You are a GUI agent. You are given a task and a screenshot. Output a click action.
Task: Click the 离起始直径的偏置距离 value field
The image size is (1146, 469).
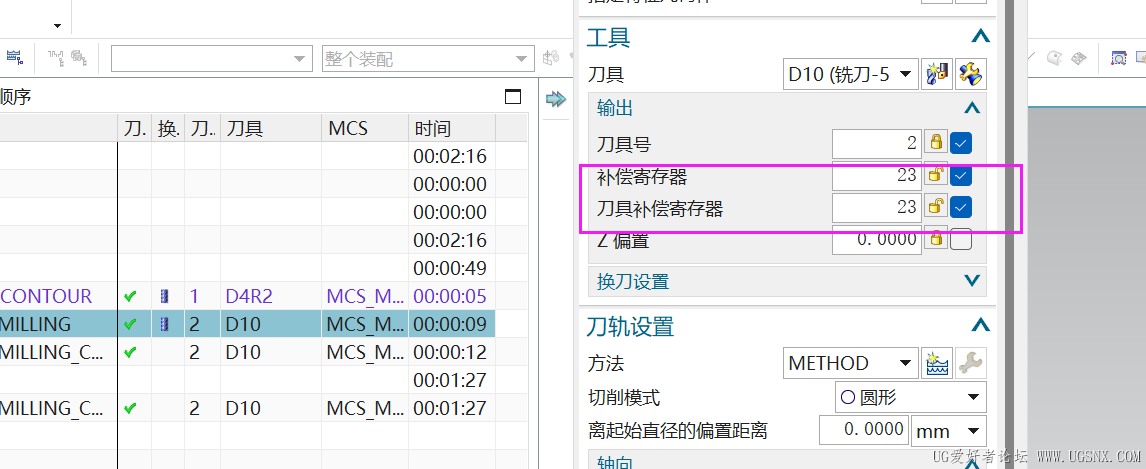(864, 430)
